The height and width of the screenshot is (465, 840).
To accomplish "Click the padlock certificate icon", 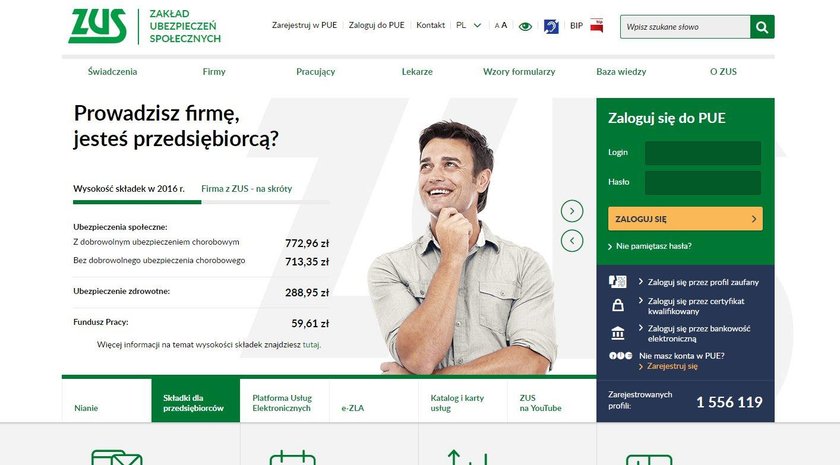I will (x=618, y=305).
